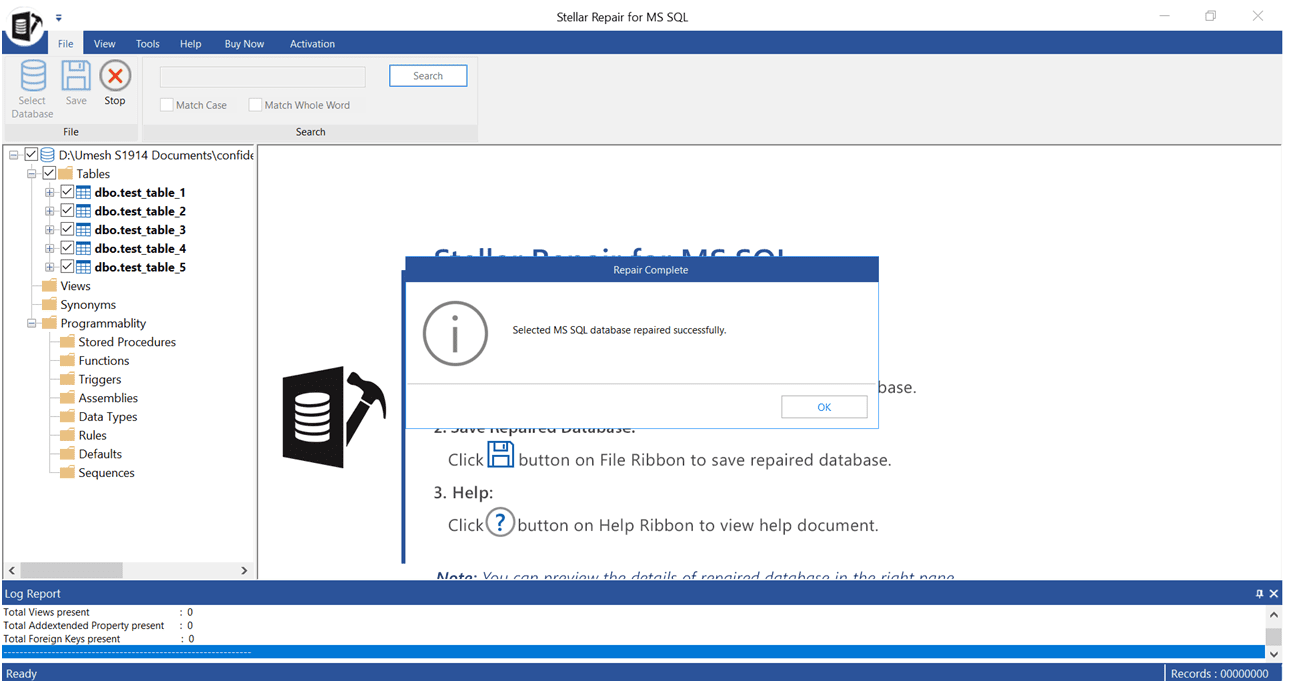
Task: Select the dbo.test_table_4 label
Action: pos(140,248)
